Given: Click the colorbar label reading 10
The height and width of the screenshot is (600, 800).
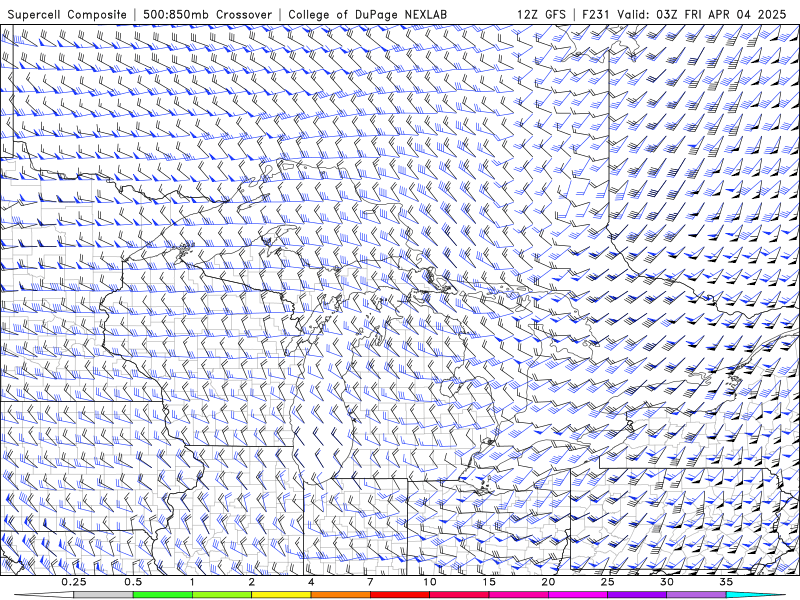Looking at the screenshot, I should [x=430, y=582].
